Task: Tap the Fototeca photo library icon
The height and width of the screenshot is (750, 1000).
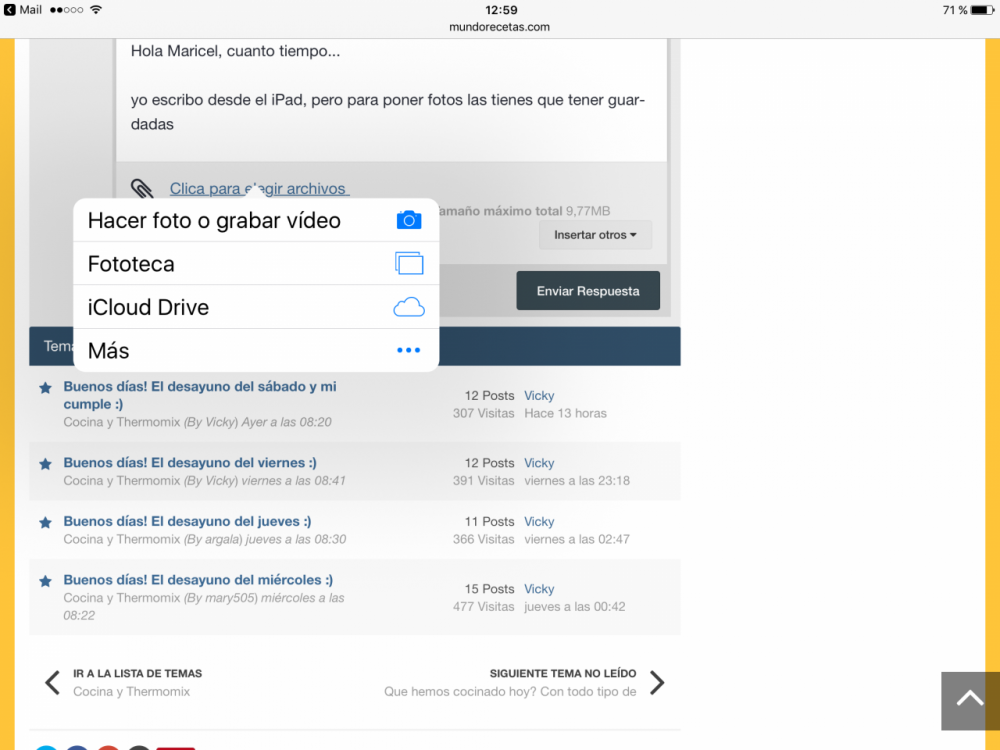Action: (x=409, y=264)
